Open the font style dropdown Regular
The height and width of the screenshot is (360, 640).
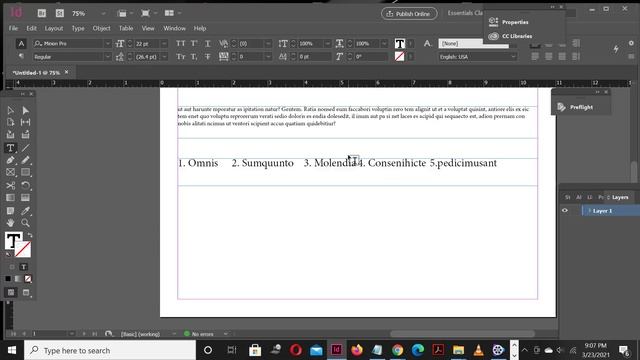click(x=107, y=57)
